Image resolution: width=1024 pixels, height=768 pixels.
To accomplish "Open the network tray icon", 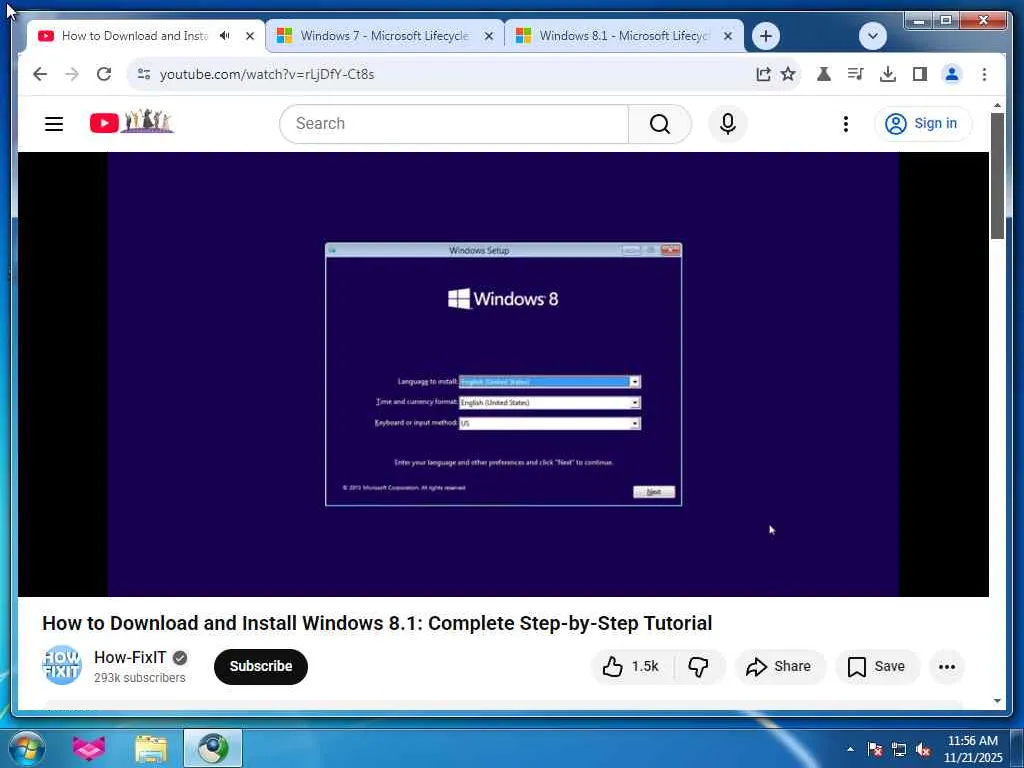I will (899, 749).
